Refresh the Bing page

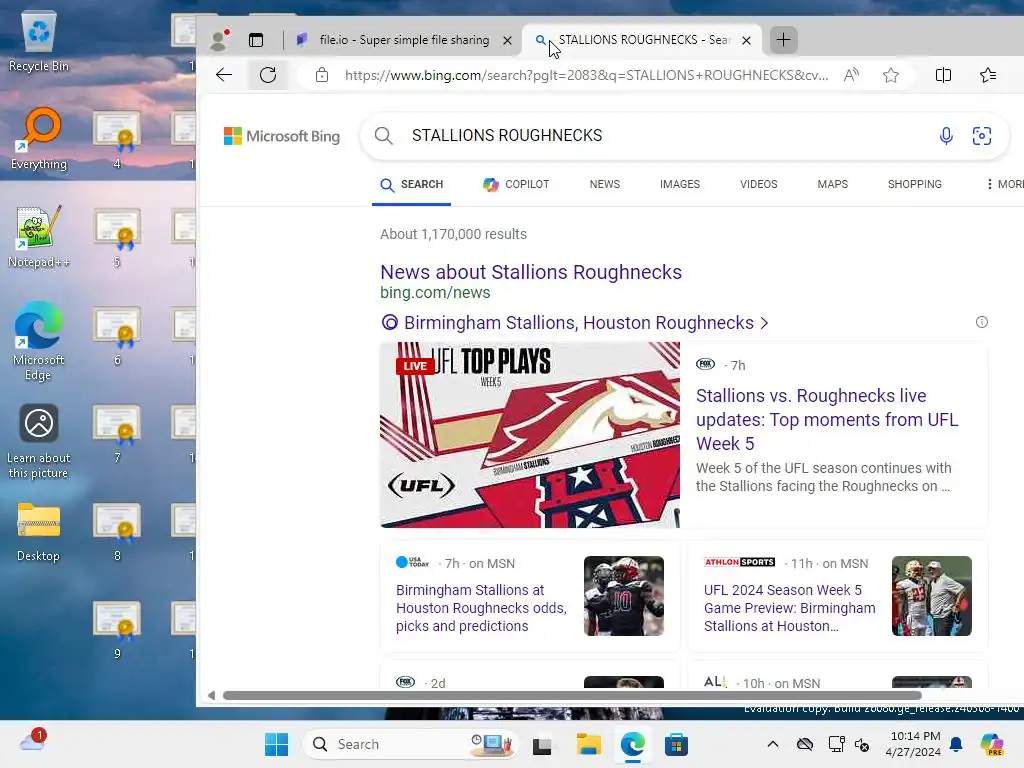[268, 75]
